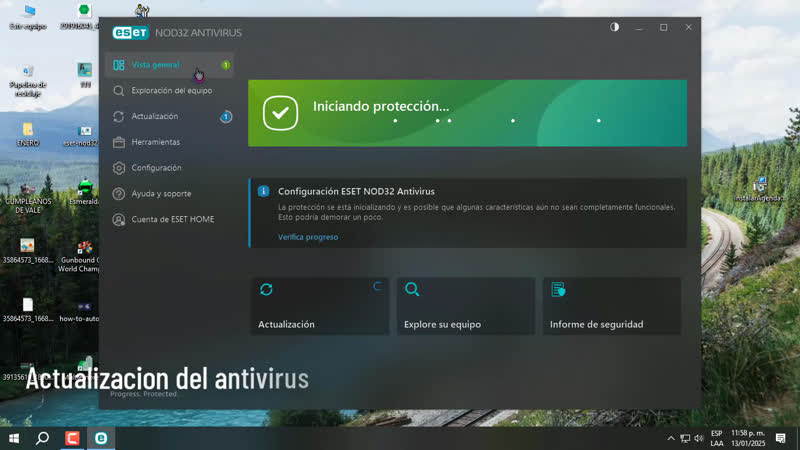Click the Ayuda y soporte question icon
Screen dimensions: 800x450
(119, 194)
